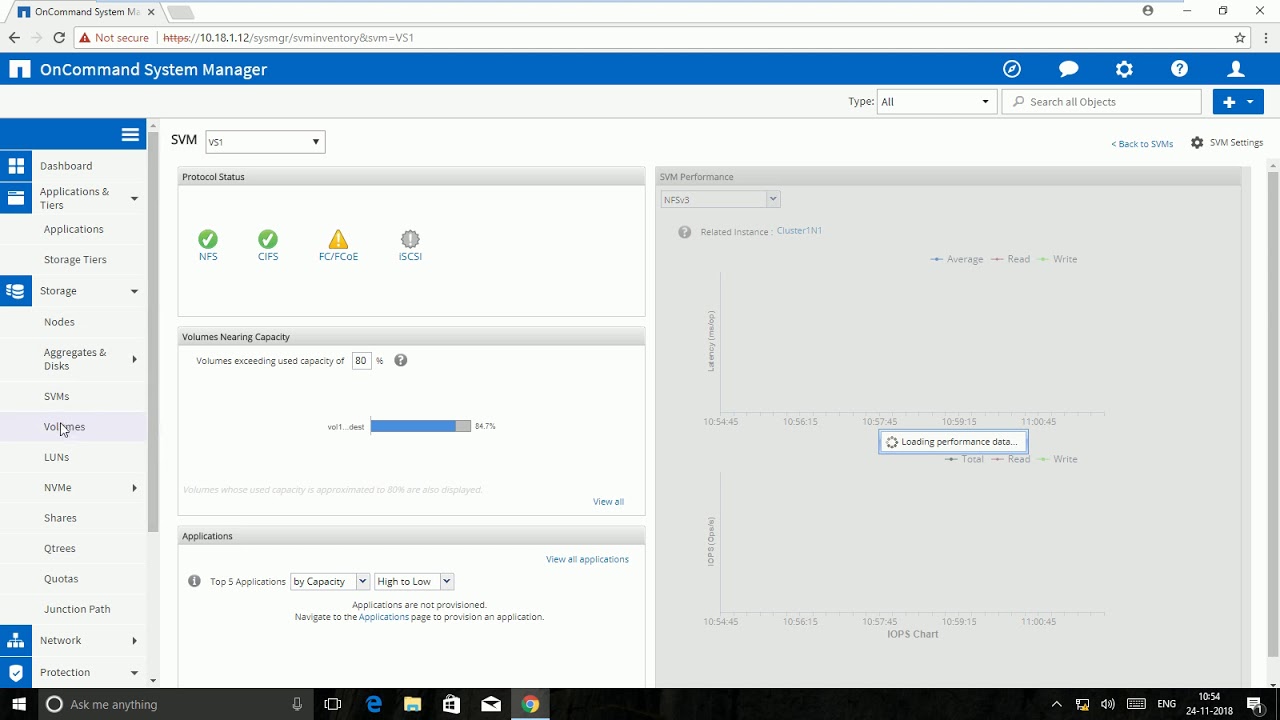Click the info icon beside Top 5 Applications
Viewport: 1280px width, 720px height.
(x=194, y=581)
